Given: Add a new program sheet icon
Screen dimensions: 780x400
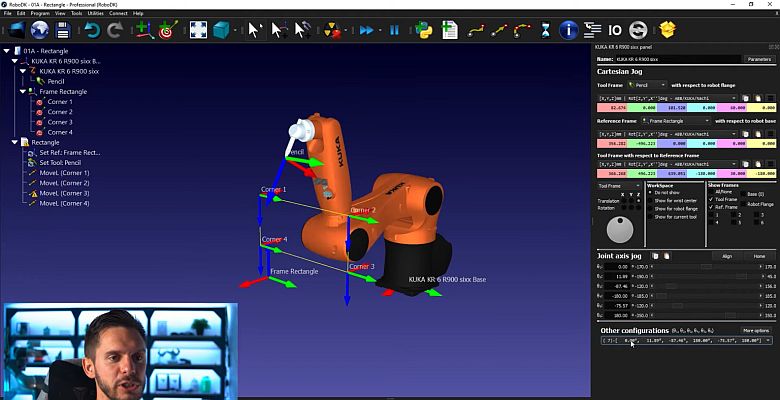Looking at the screenshot, I should (x=449, y=30).
